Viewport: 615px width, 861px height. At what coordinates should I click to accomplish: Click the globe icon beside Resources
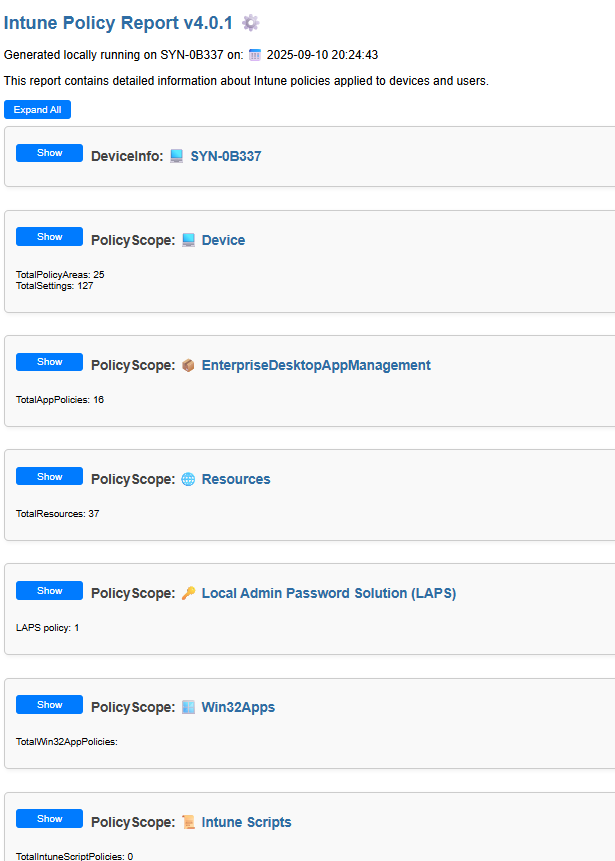point(188,480)
